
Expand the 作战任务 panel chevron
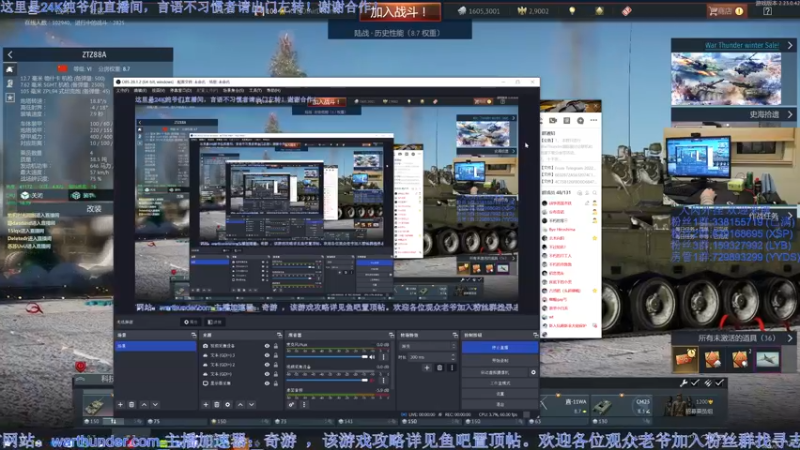[790, 215]
